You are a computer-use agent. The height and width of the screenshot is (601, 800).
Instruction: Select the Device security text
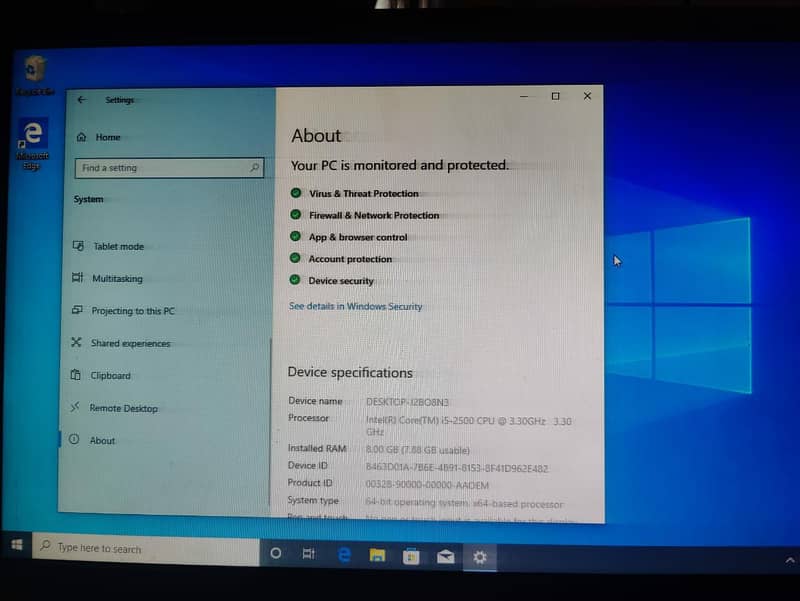tap(341, 281)
